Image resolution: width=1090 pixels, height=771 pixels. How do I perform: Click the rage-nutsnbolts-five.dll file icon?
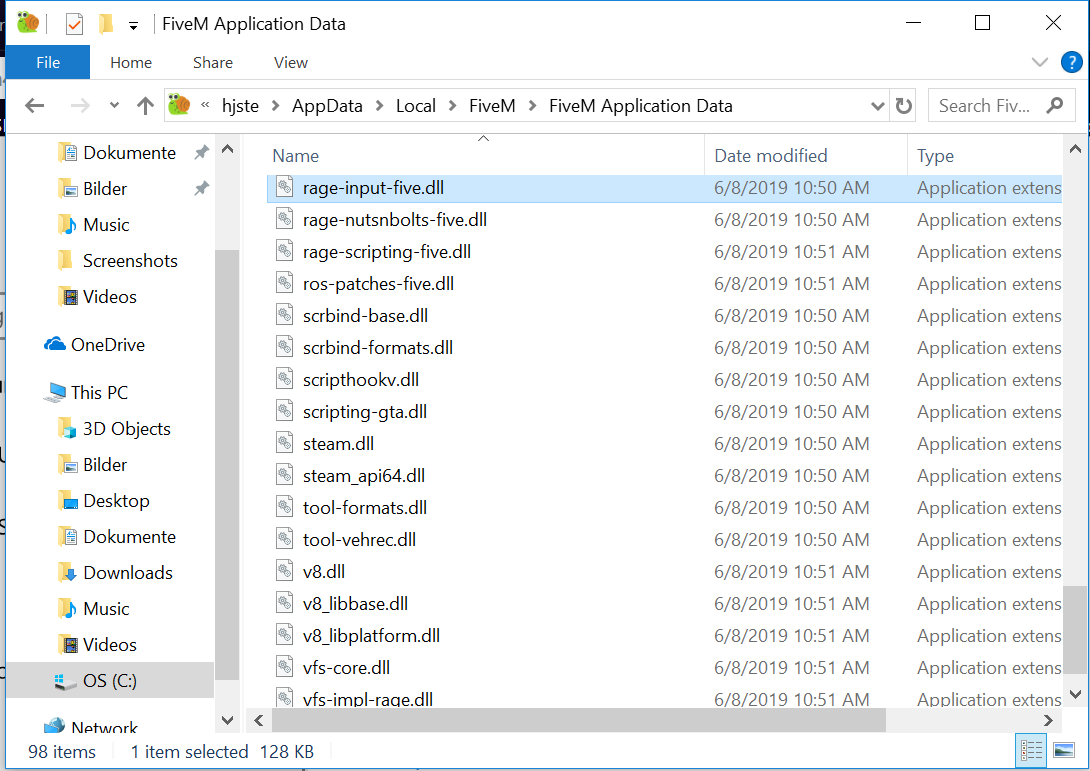tap(284, 220)
